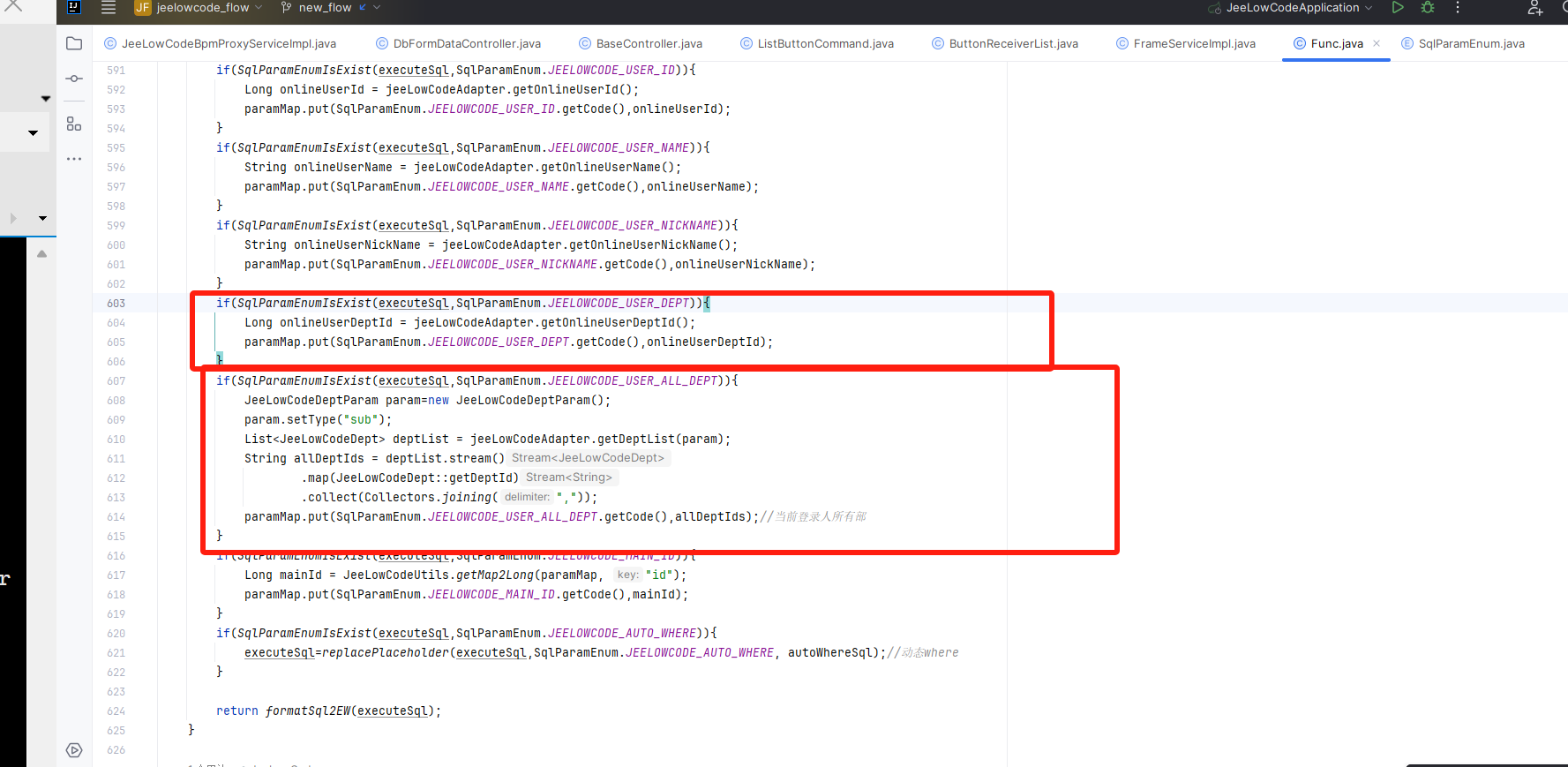The height and width of the screenshot is (767, 1568).
Task: Click the git branch icon beside new_flow
Action: 287,7
